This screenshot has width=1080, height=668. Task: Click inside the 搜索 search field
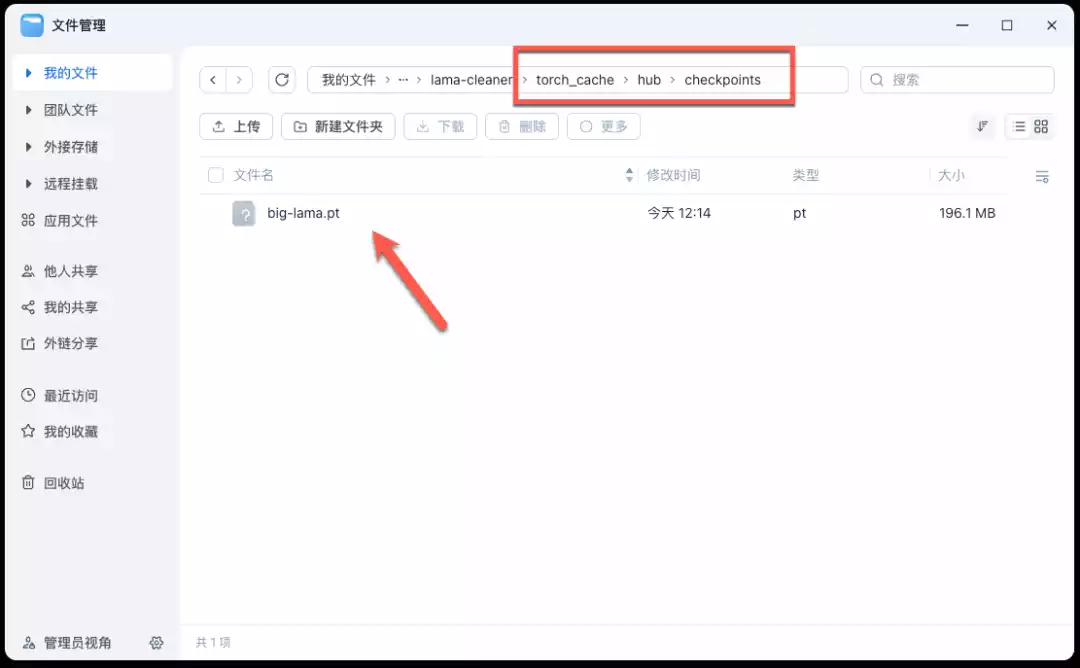[x=950, y=79]
